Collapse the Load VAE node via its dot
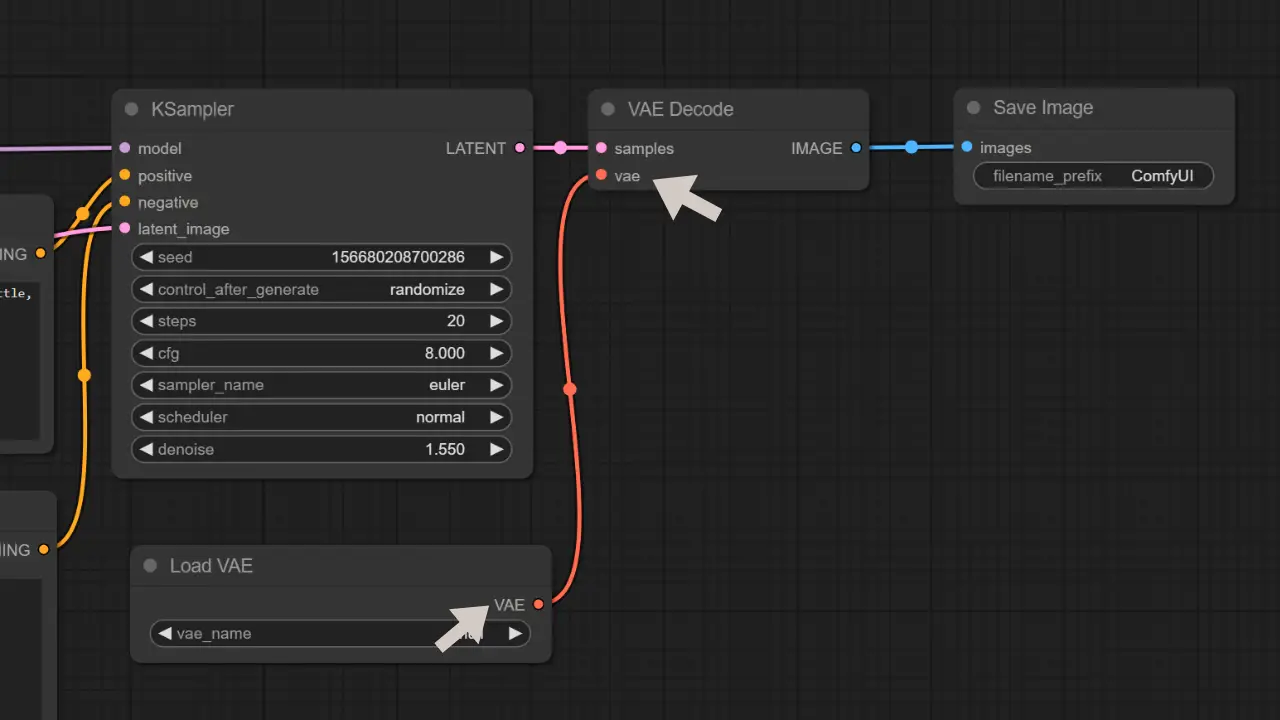The width and height of the screenshot is (1280, 720). pyautogui.click(x=150, y=566)
